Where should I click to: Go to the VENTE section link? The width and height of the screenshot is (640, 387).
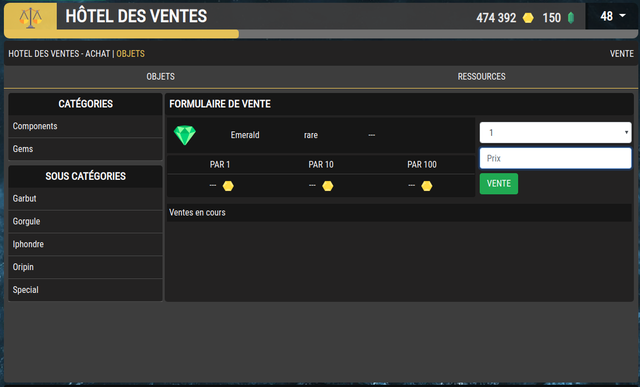point(622,54)
